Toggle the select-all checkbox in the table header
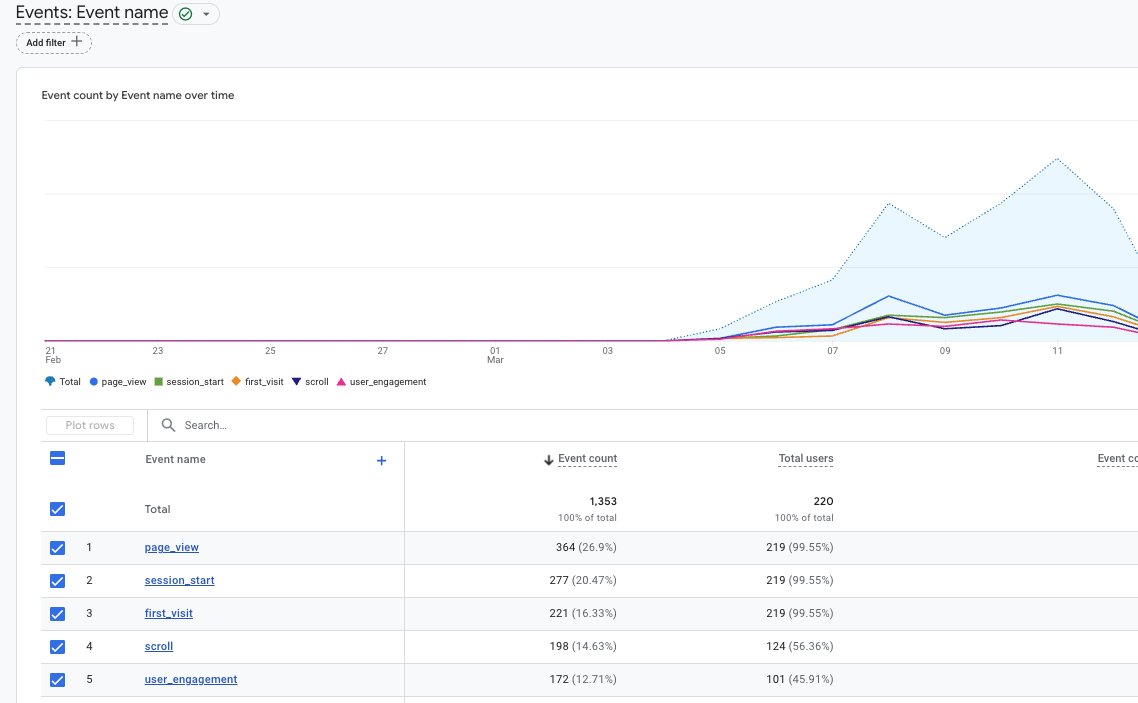1138x703 pixels. (x=57, y=459)
